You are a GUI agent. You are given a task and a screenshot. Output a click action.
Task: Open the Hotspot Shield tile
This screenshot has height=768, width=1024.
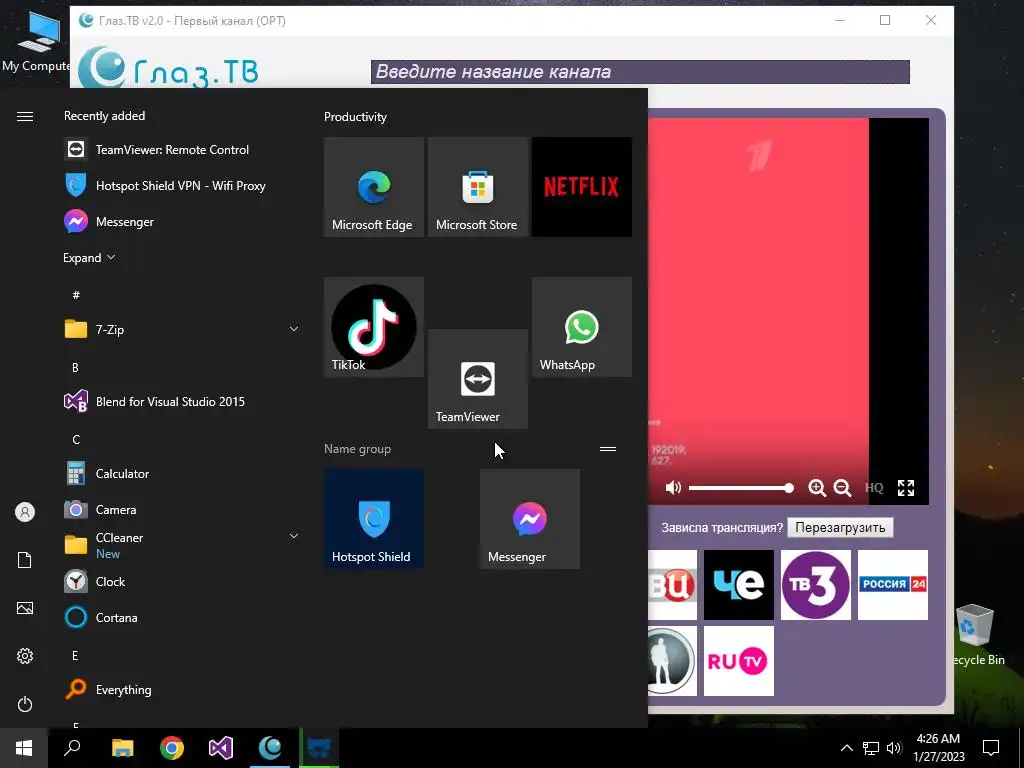(x=374, y=519)
